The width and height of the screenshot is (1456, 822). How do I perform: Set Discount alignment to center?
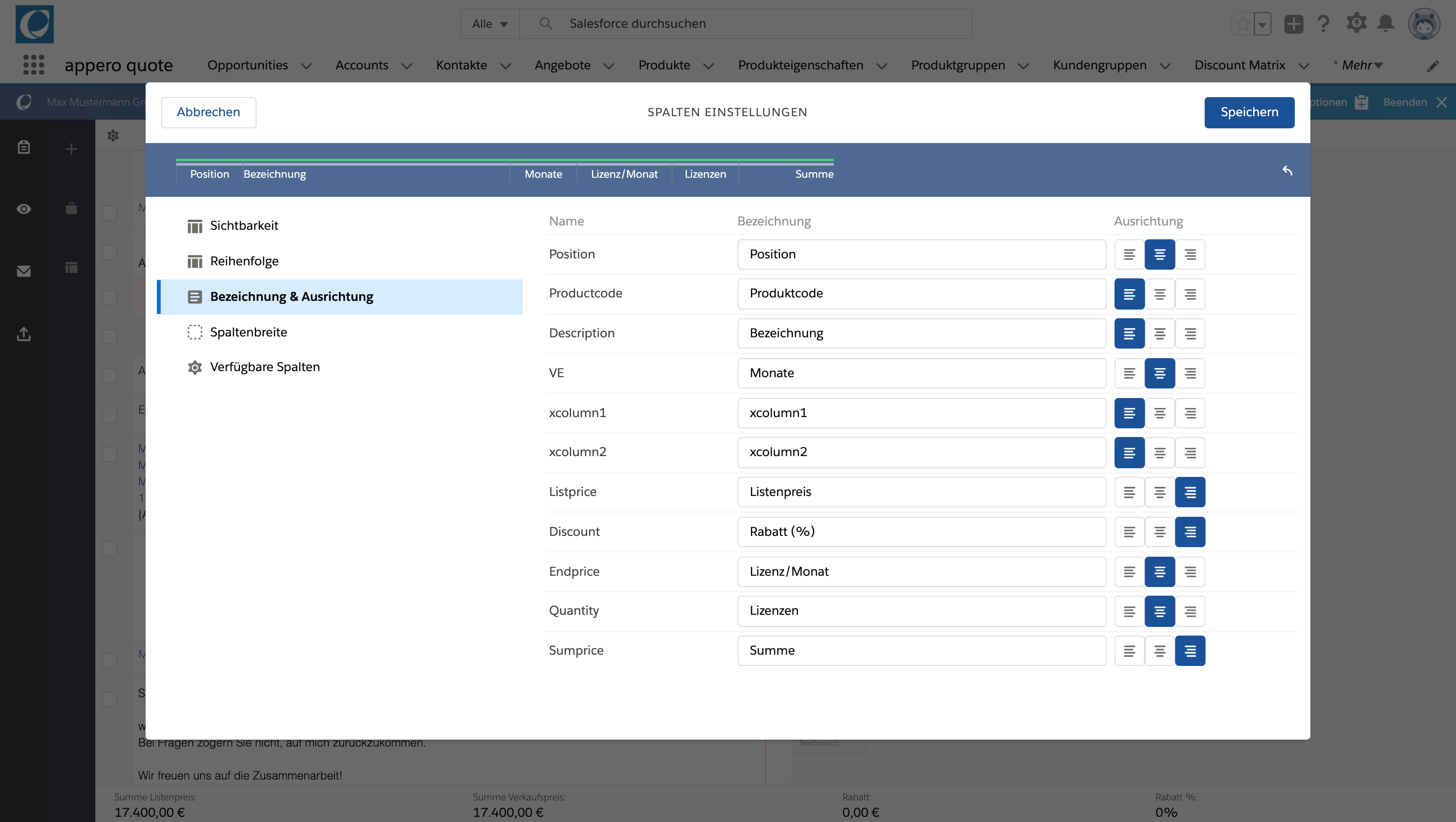1159,532
